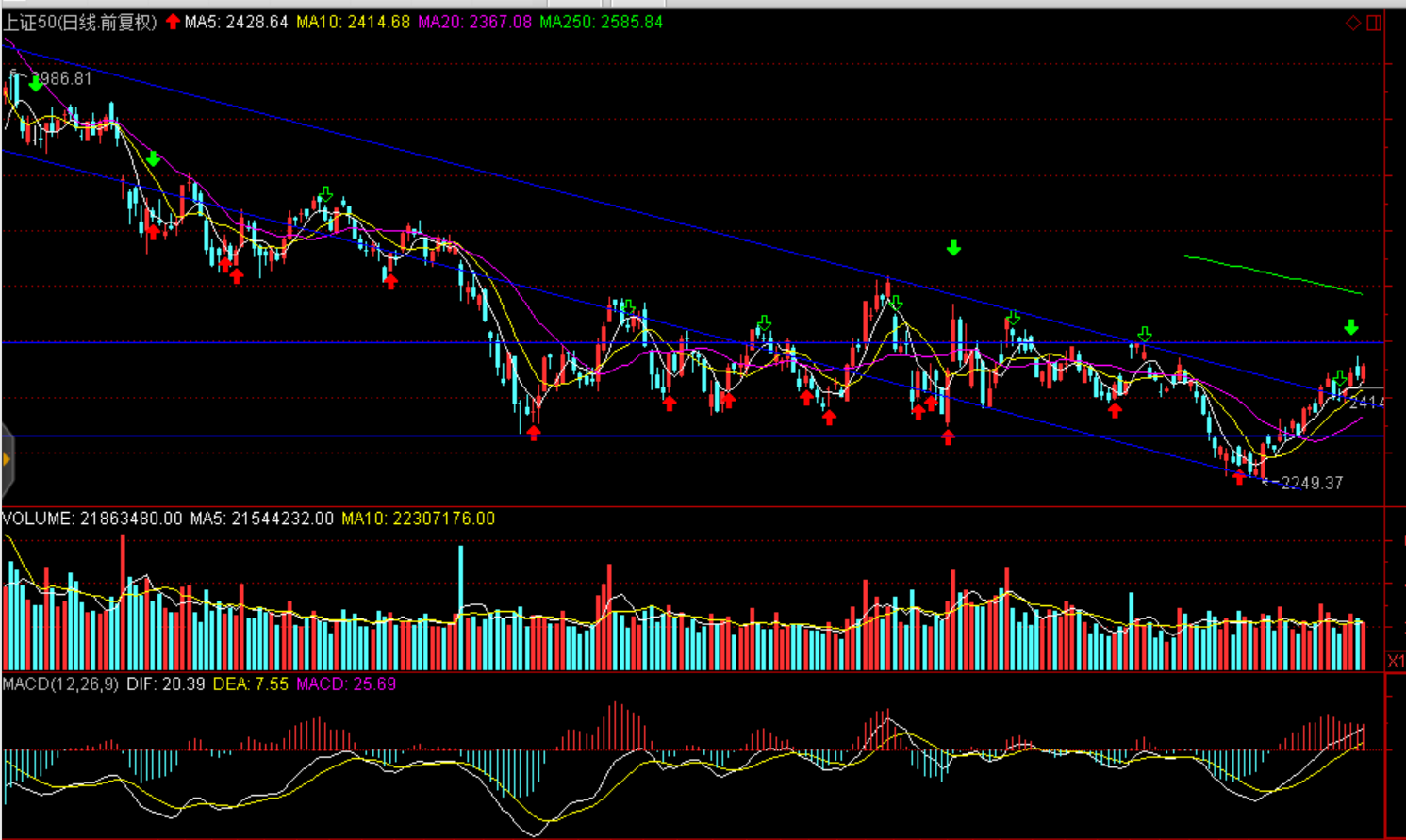Select the MA5: 2428.64 indicator label
1406x840 pixels.
click(236, 22)
